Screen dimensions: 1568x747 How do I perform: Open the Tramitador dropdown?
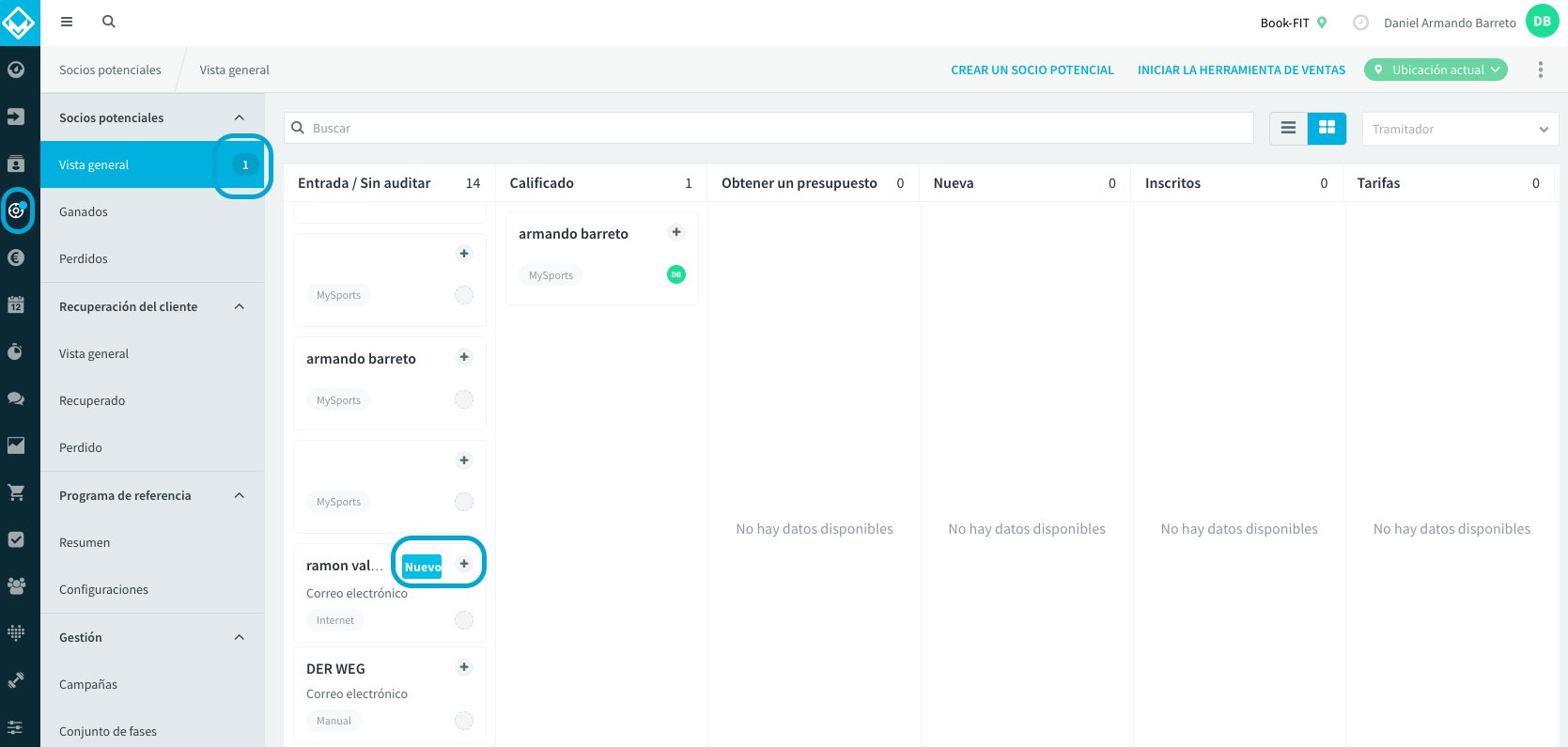[x=1460, y=129]
